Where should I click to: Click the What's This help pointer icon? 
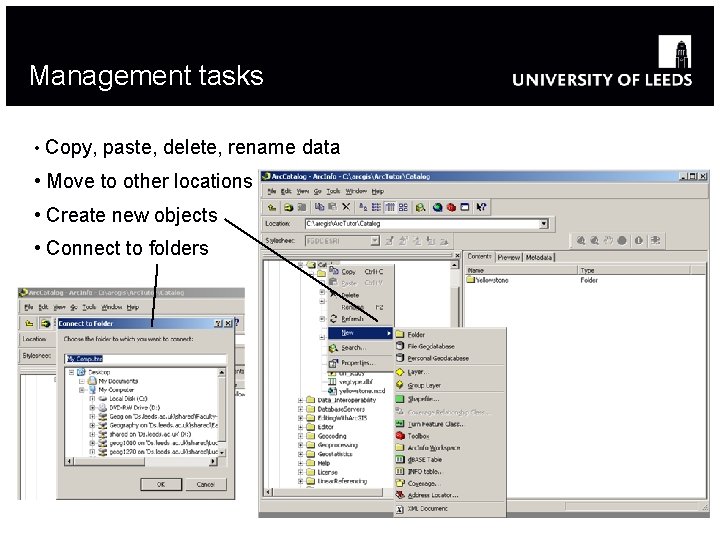pos(481,208)
